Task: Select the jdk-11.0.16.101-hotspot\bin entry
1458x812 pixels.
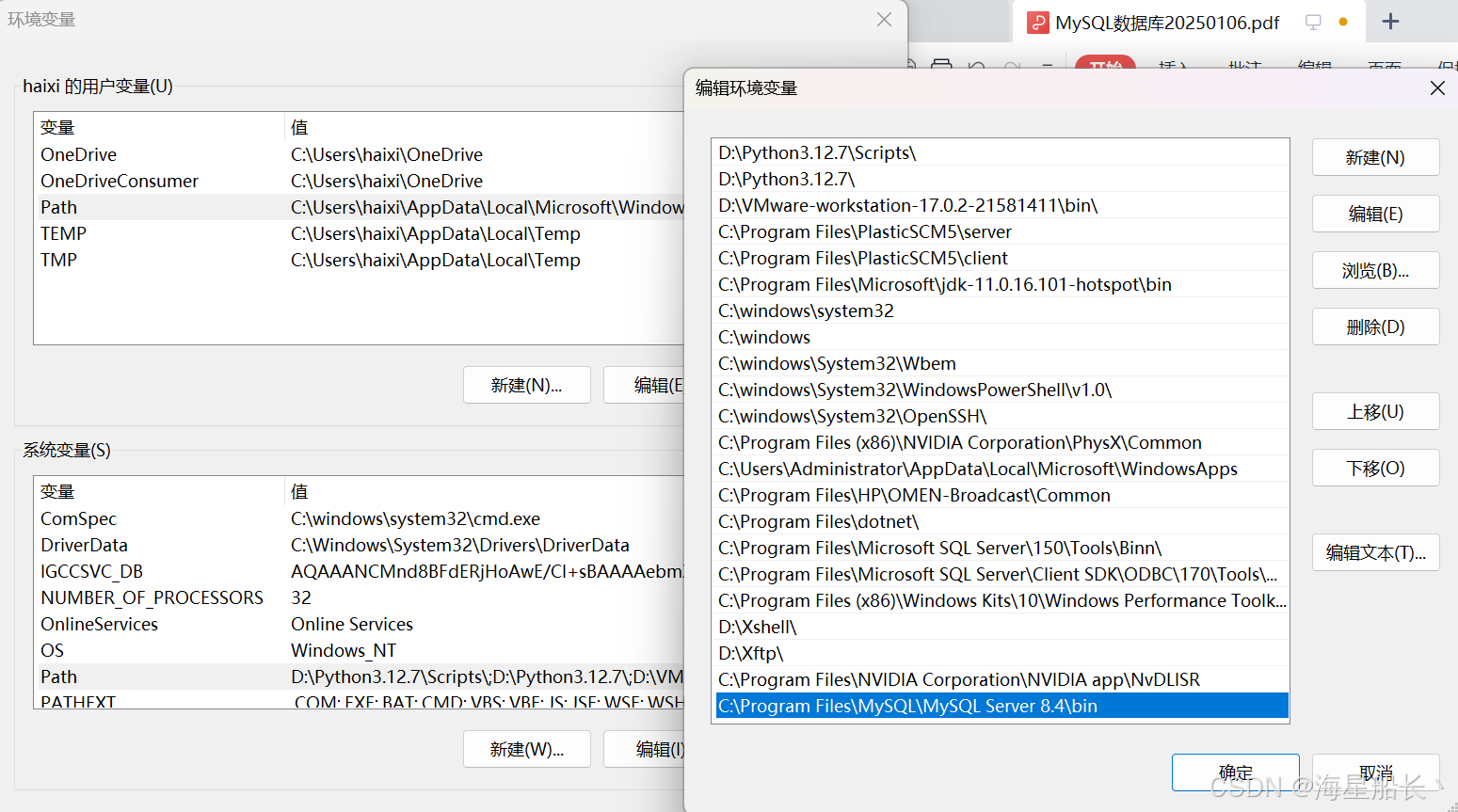Action: tap(1001, 284)
